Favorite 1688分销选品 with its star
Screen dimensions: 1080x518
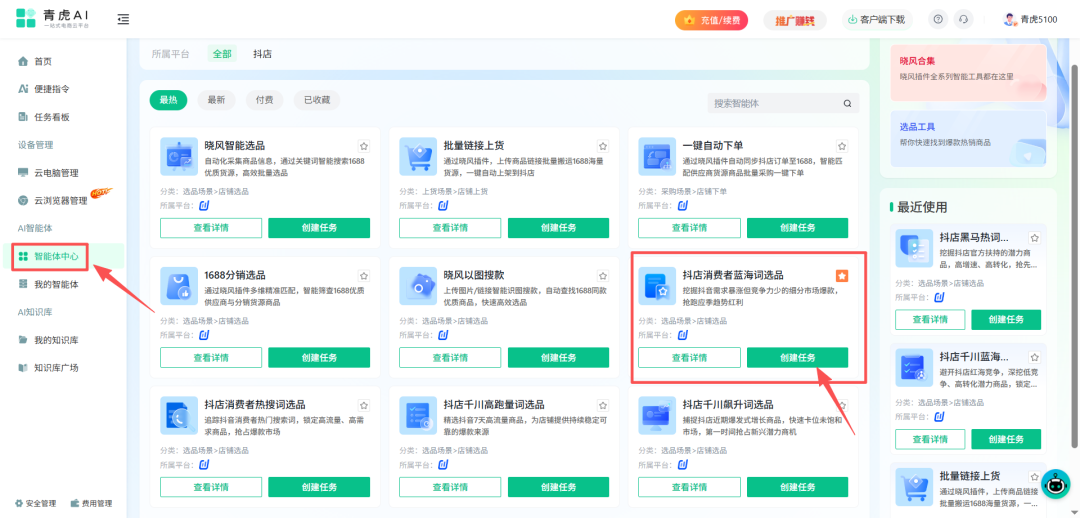point(364,276)
